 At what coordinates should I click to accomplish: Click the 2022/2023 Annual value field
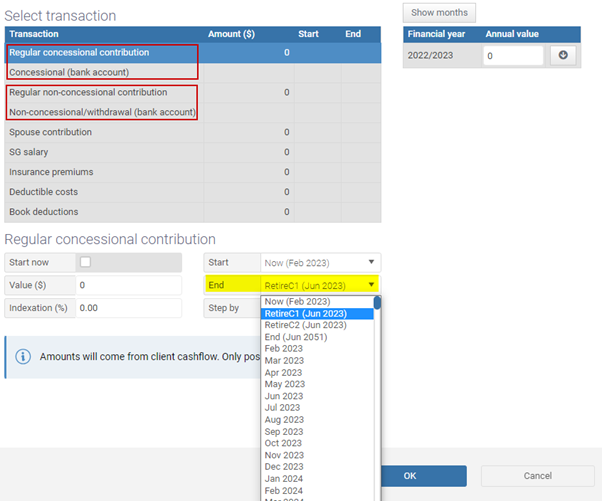click(x=512, y=55)
